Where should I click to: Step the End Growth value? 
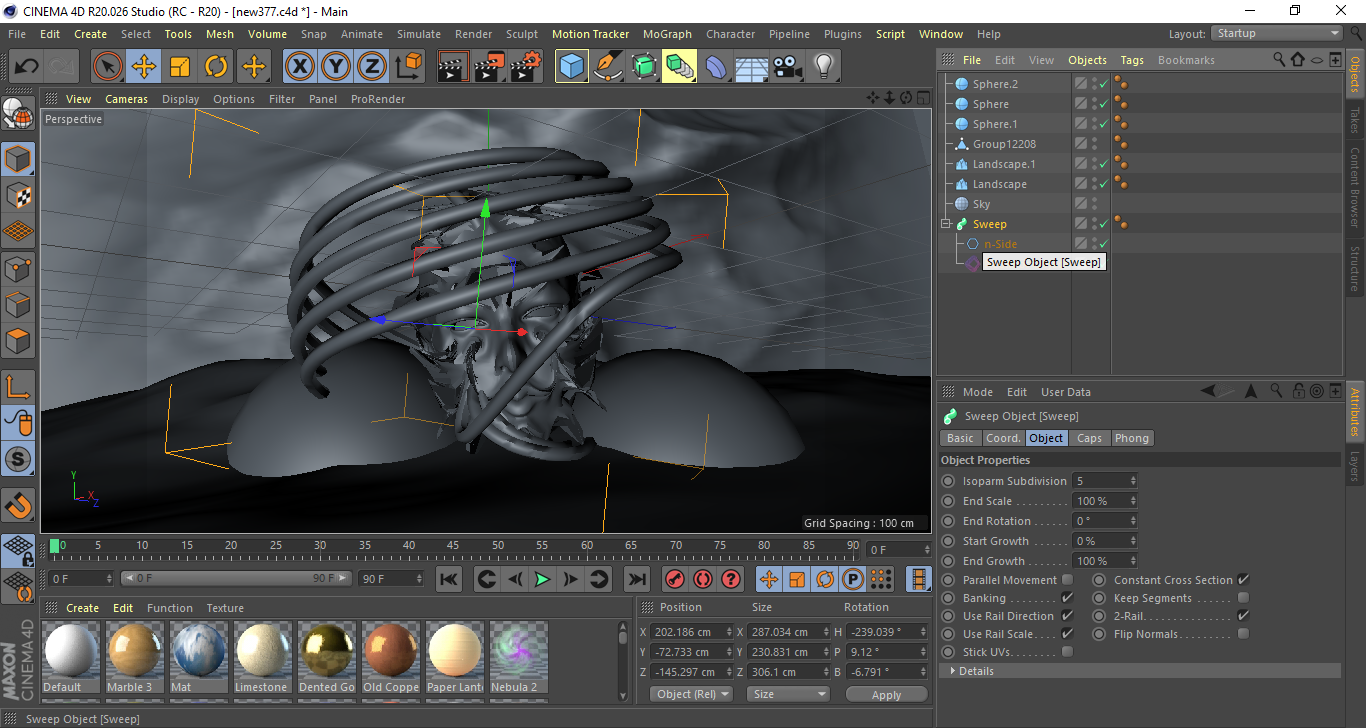(1133, 561)
